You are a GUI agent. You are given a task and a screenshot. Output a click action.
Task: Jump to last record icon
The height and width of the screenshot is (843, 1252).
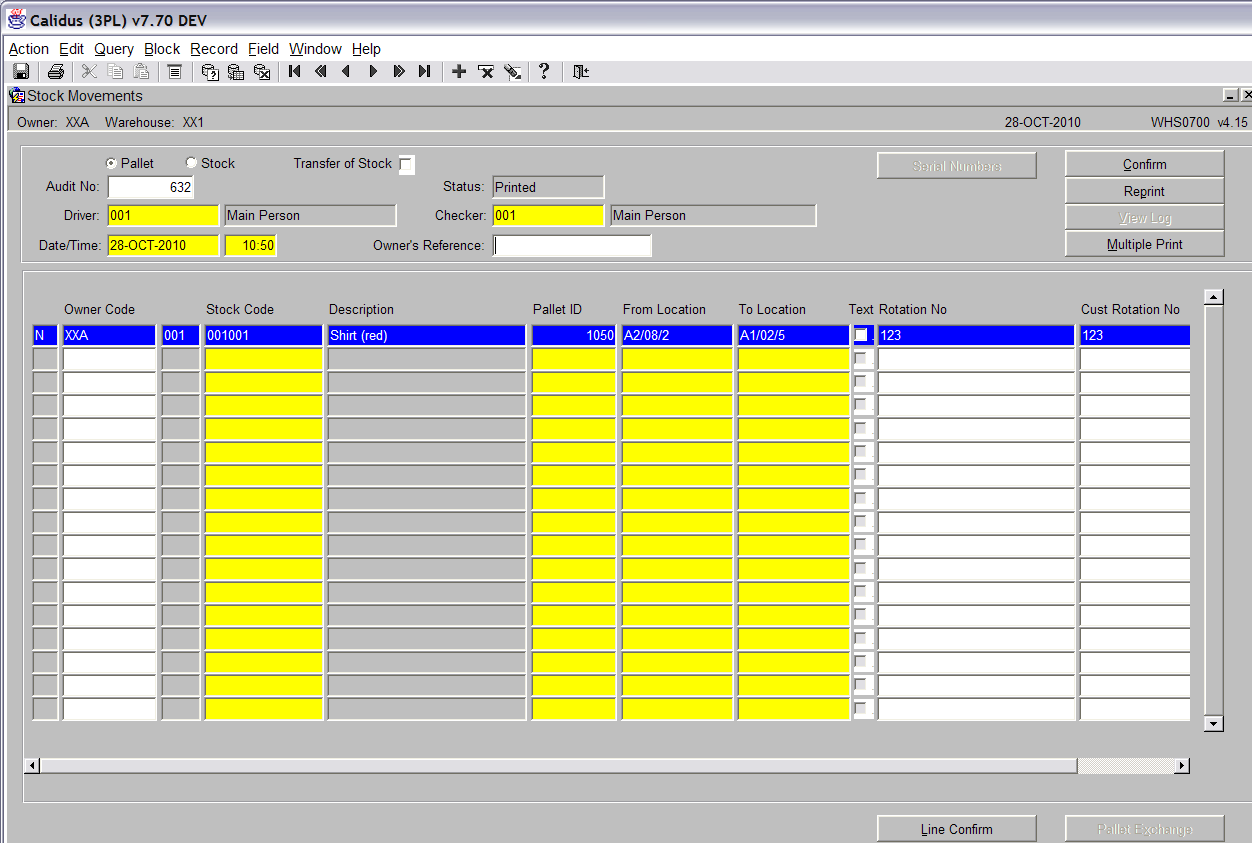coord(425,71)
